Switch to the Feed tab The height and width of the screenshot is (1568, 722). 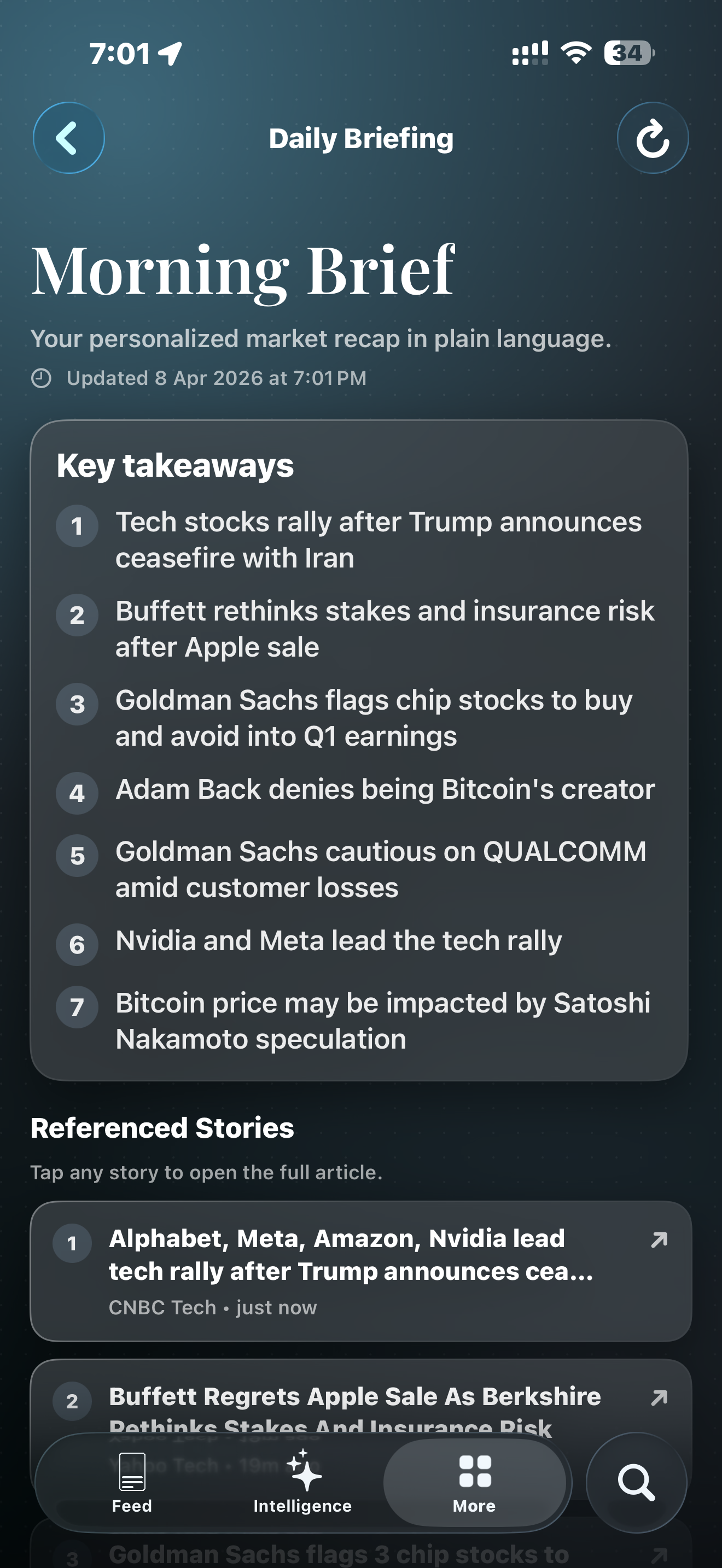(132, 1482)
